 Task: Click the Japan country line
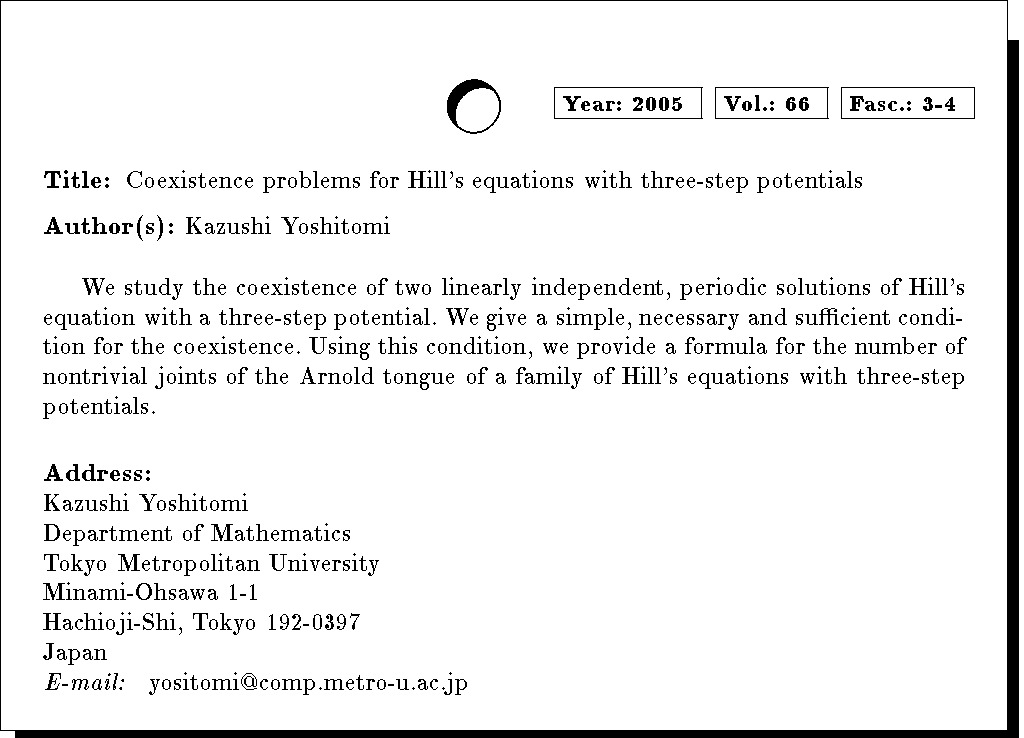pos(75,653)
